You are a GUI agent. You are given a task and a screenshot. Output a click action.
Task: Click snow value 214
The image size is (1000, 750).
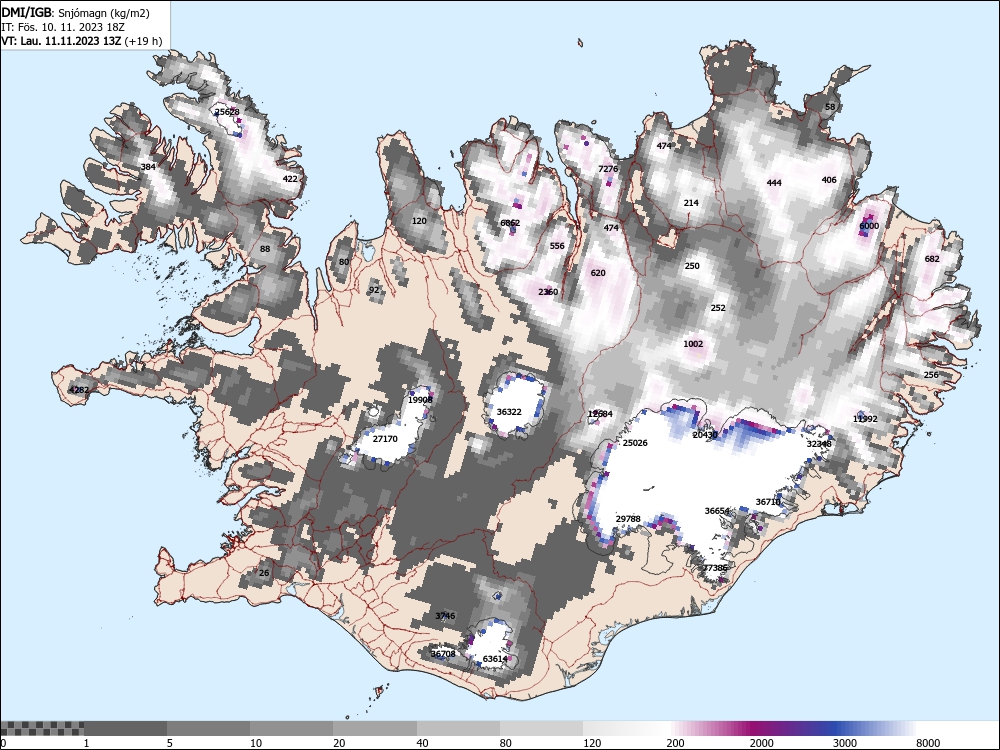(691, 203)
